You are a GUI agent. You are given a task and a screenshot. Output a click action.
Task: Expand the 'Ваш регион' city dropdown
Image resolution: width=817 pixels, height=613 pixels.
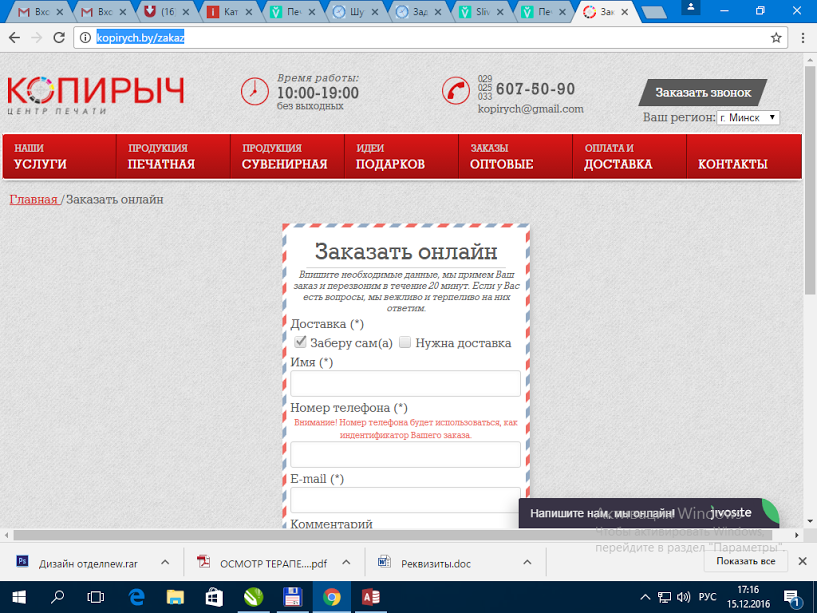(748, 118)
